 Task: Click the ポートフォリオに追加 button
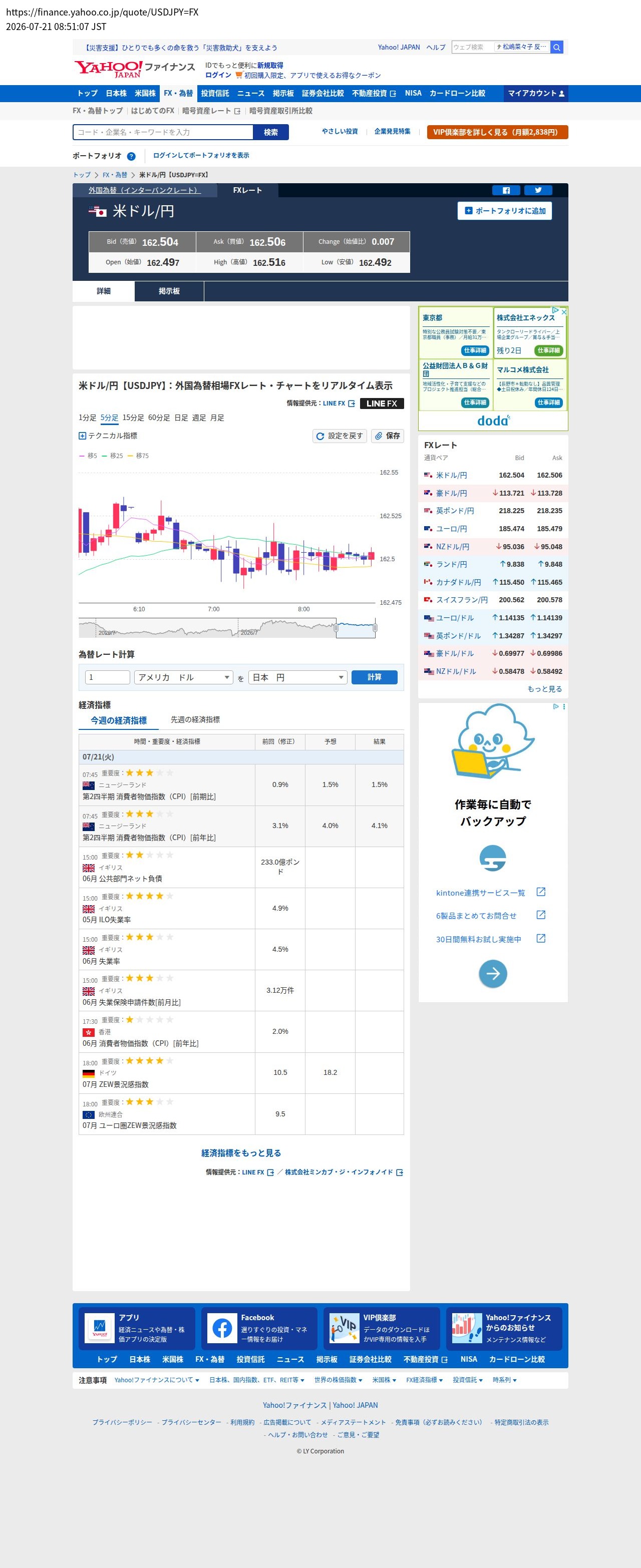coord(505,211)
